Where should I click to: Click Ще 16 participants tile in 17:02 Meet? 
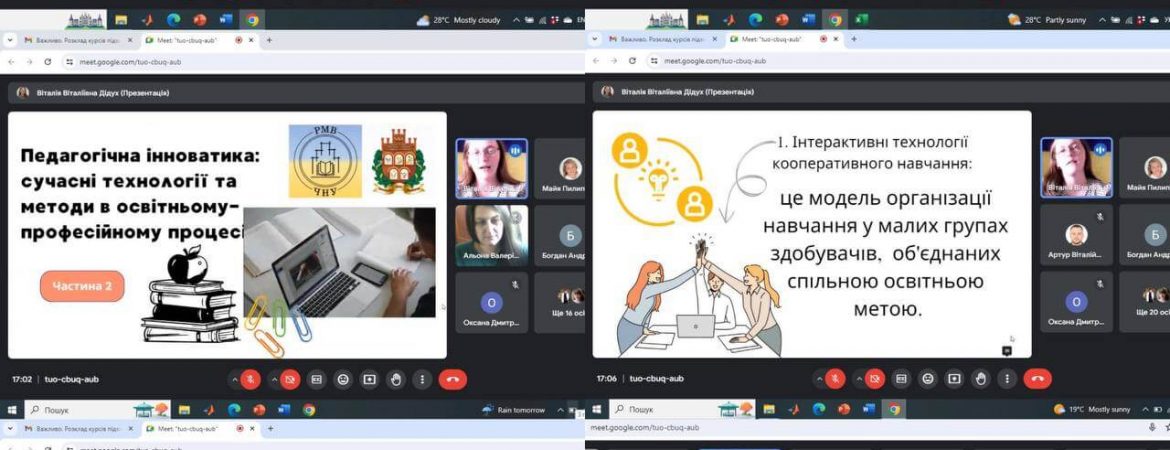pos(560,301)
